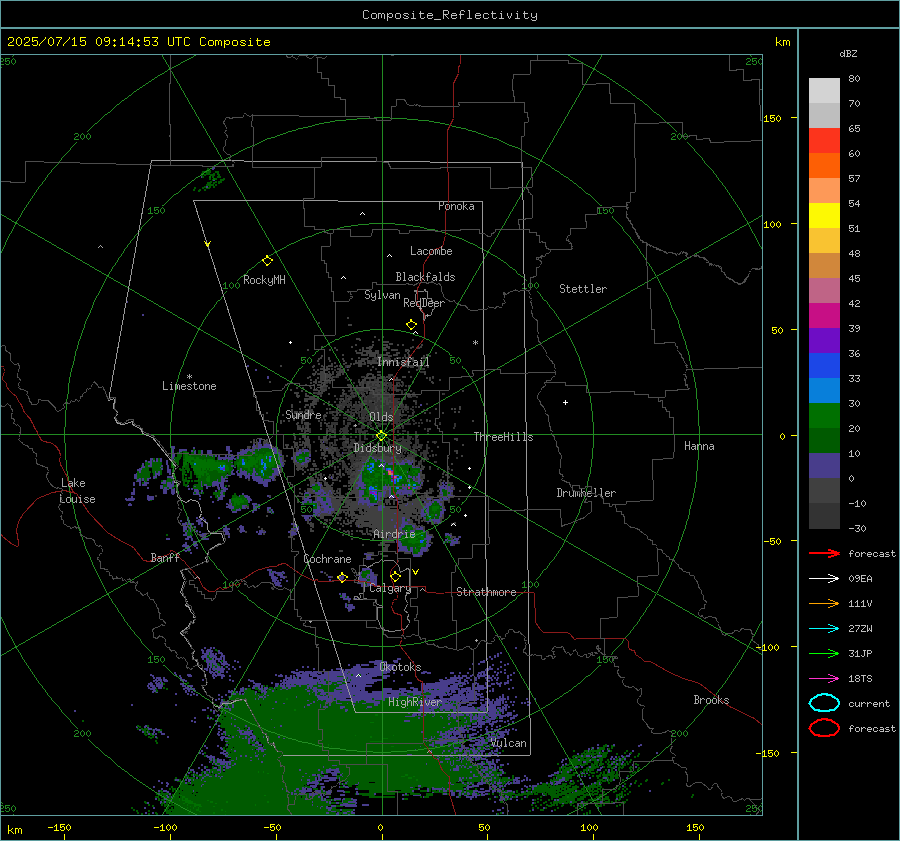The height and width of the screenshot is (841, 900).
Task: Click the red forecast arrow in the legend
Action: point(824,553)
